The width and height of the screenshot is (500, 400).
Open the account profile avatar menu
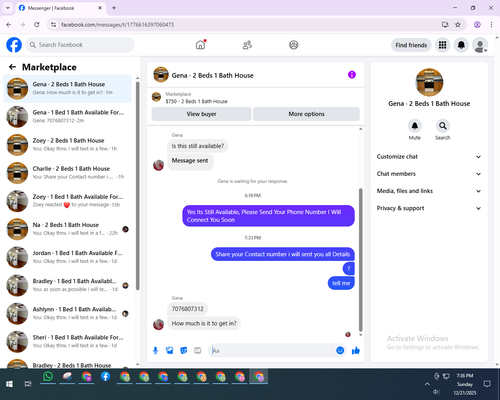tap(480, 45)
